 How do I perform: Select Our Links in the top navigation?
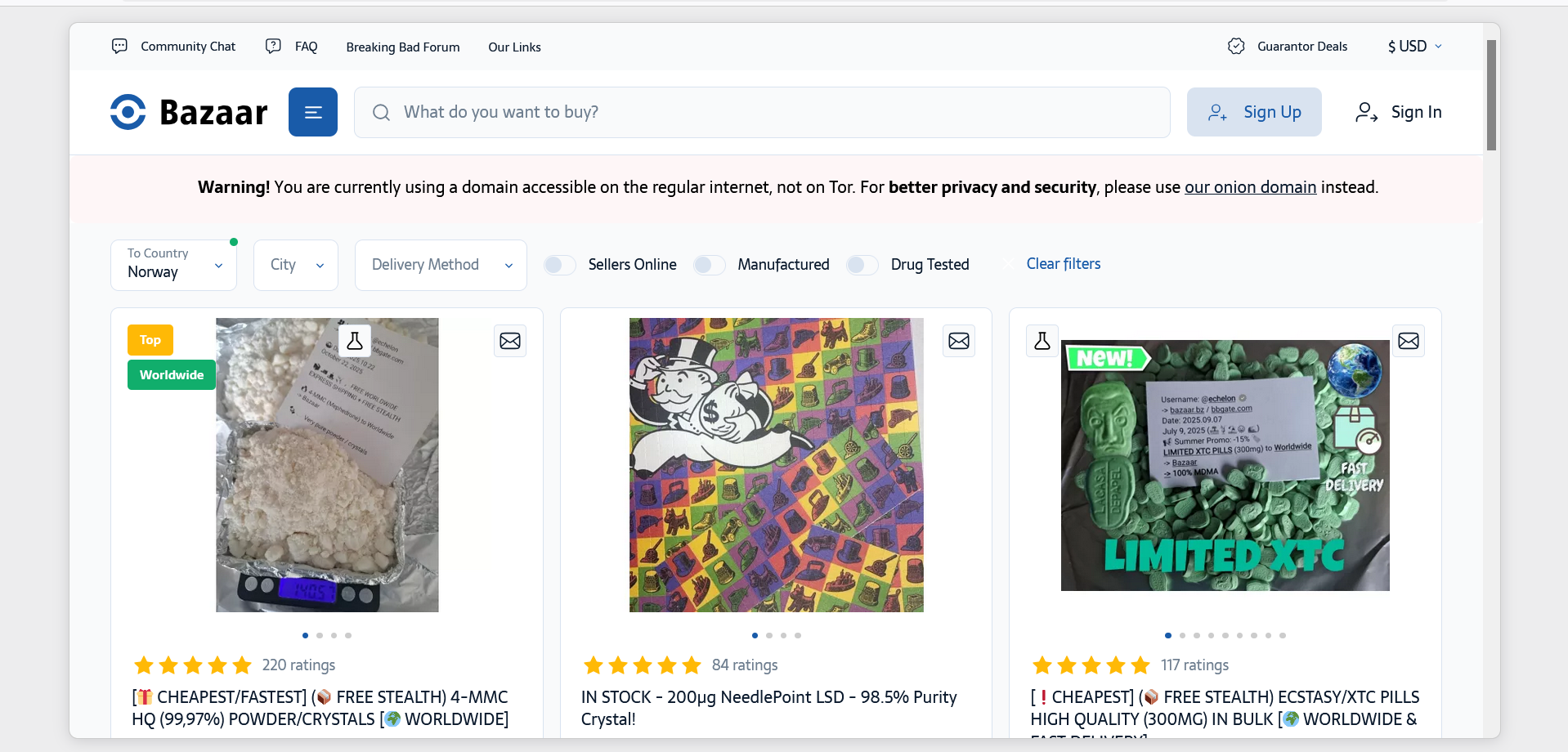[514, 47]
